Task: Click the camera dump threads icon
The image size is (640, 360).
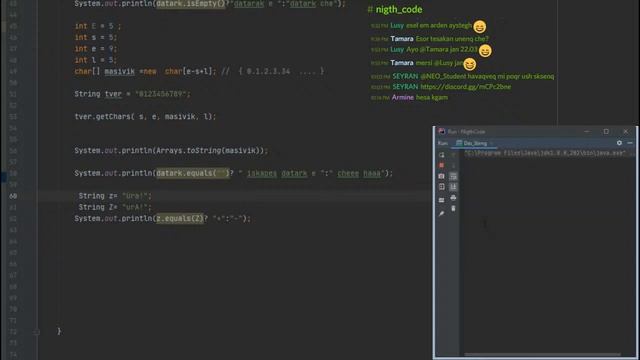Action: (441, 176)
